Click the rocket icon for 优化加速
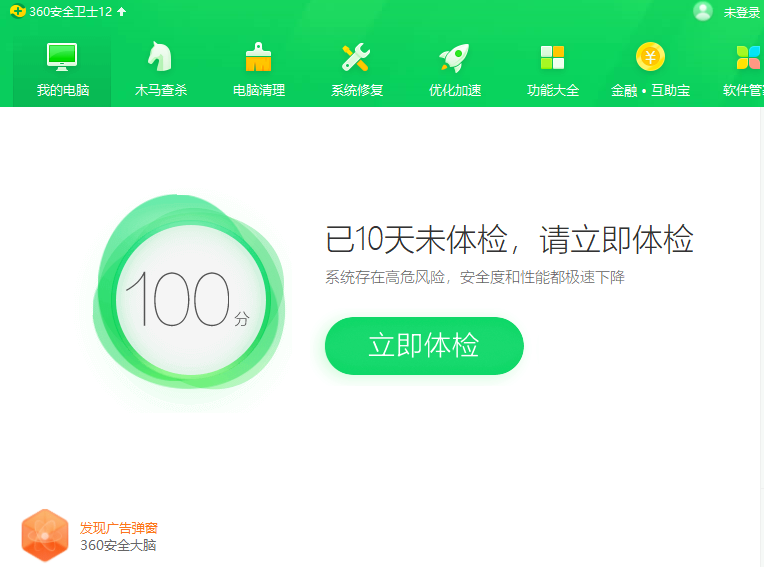This screenshot has width=764, height=567. (x=455, y=58)
